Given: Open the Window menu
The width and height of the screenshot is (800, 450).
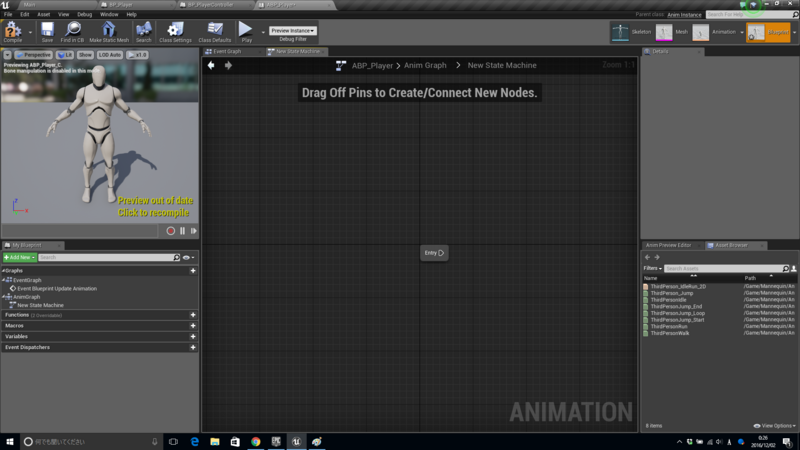Looking at the screenshot, I should [x=109, y=15].
